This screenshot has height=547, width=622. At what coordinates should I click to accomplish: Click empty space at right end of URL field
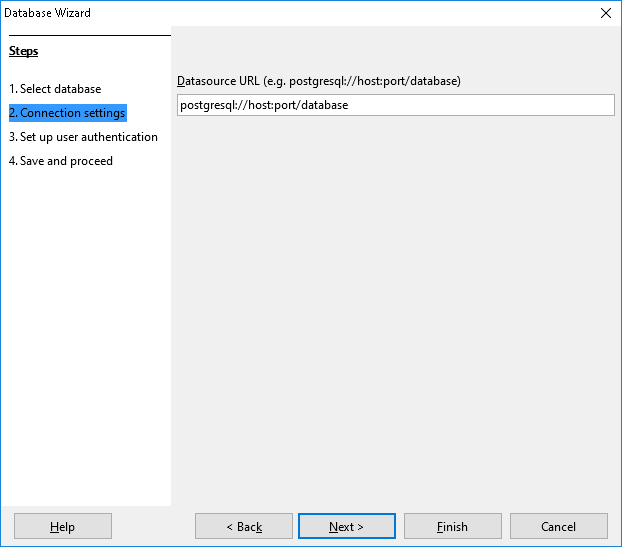tap(560, 105)
